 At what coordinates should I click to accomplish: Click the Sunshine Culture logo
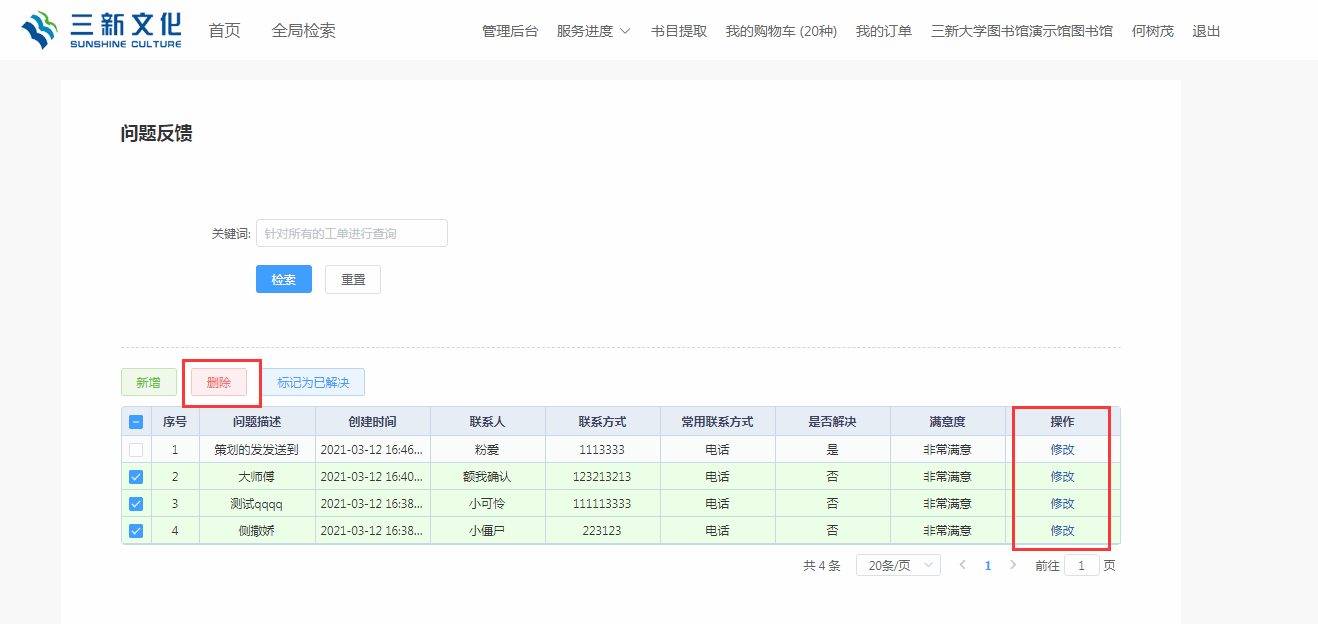point(101,30)
